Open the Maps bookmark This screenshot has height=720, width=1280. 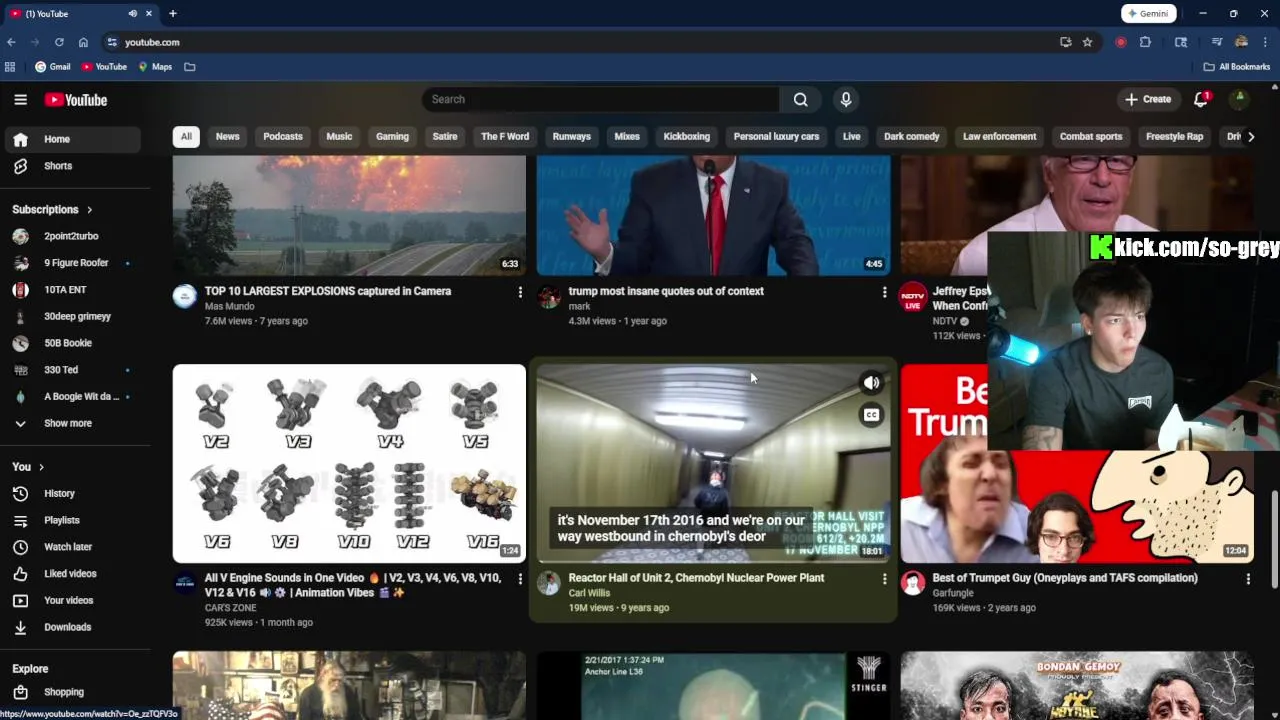(x=155, y=67)
